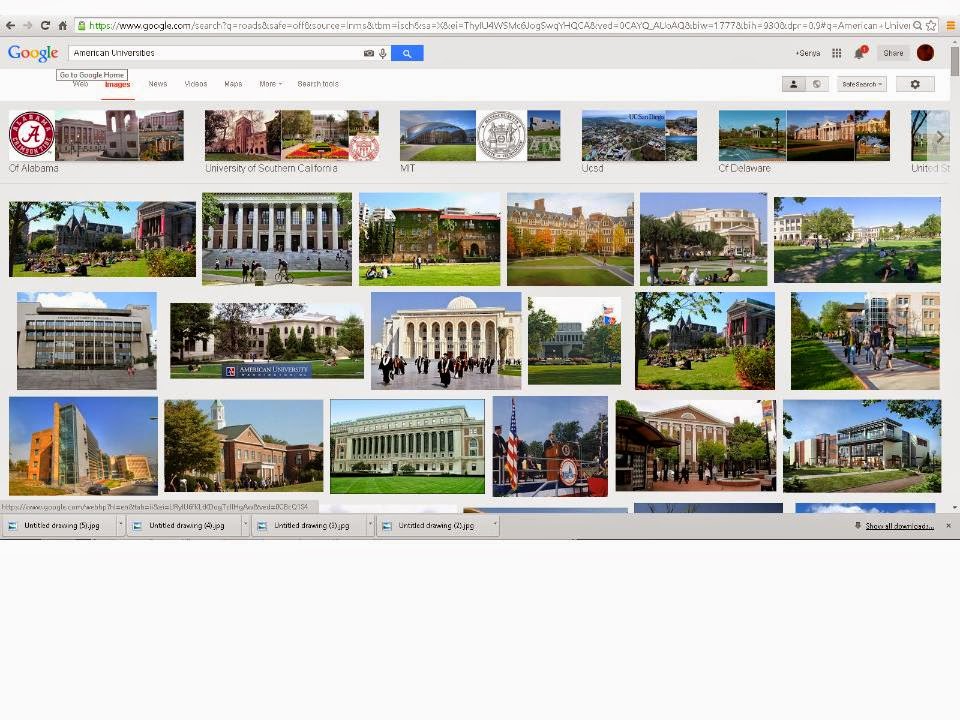This screenshot has height=720, width=960.
Task: Switch to the News tab
Action: click(x=158, y=84)
